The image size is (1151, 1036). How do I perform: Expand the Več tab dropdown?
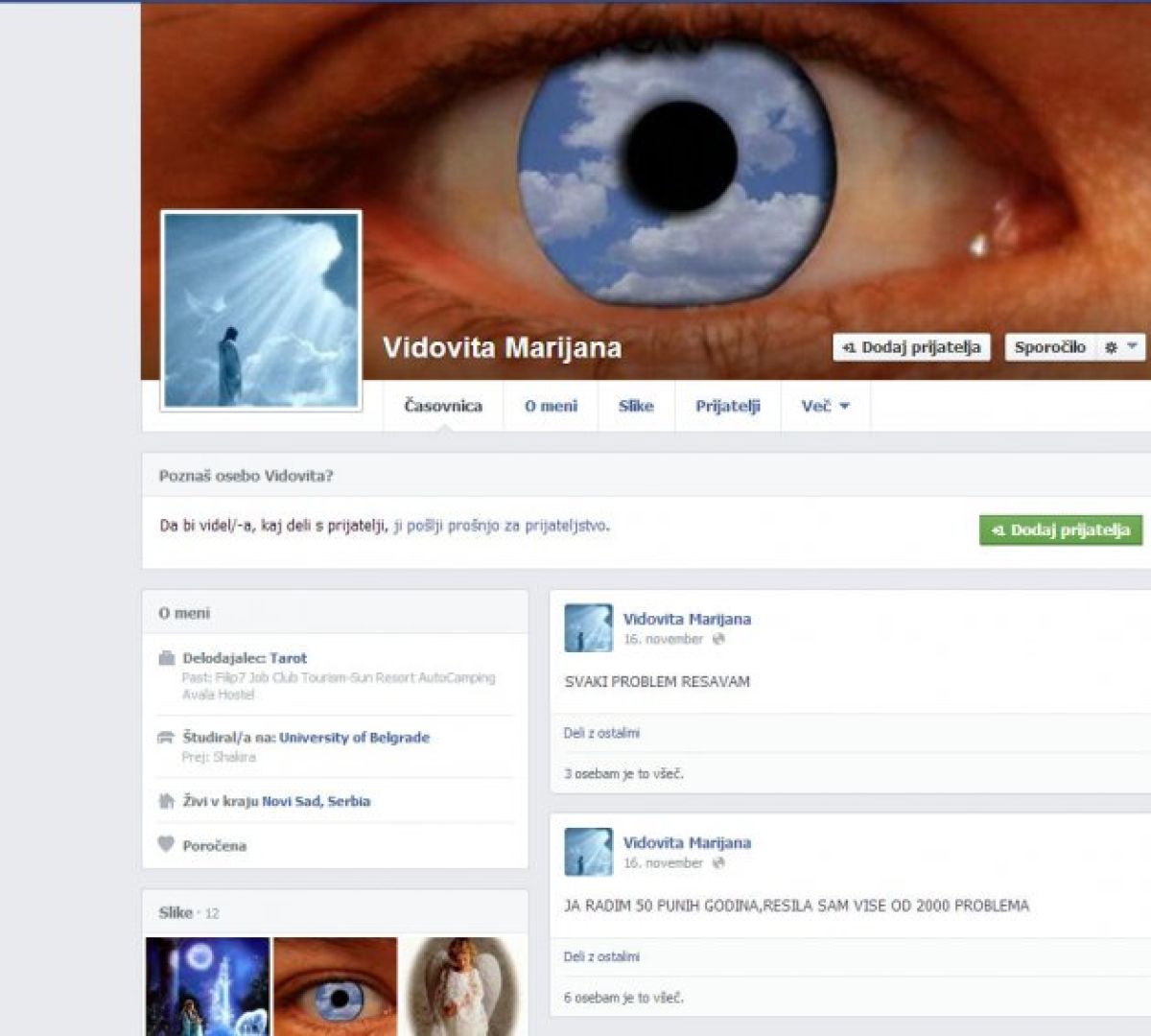[825, 406]
